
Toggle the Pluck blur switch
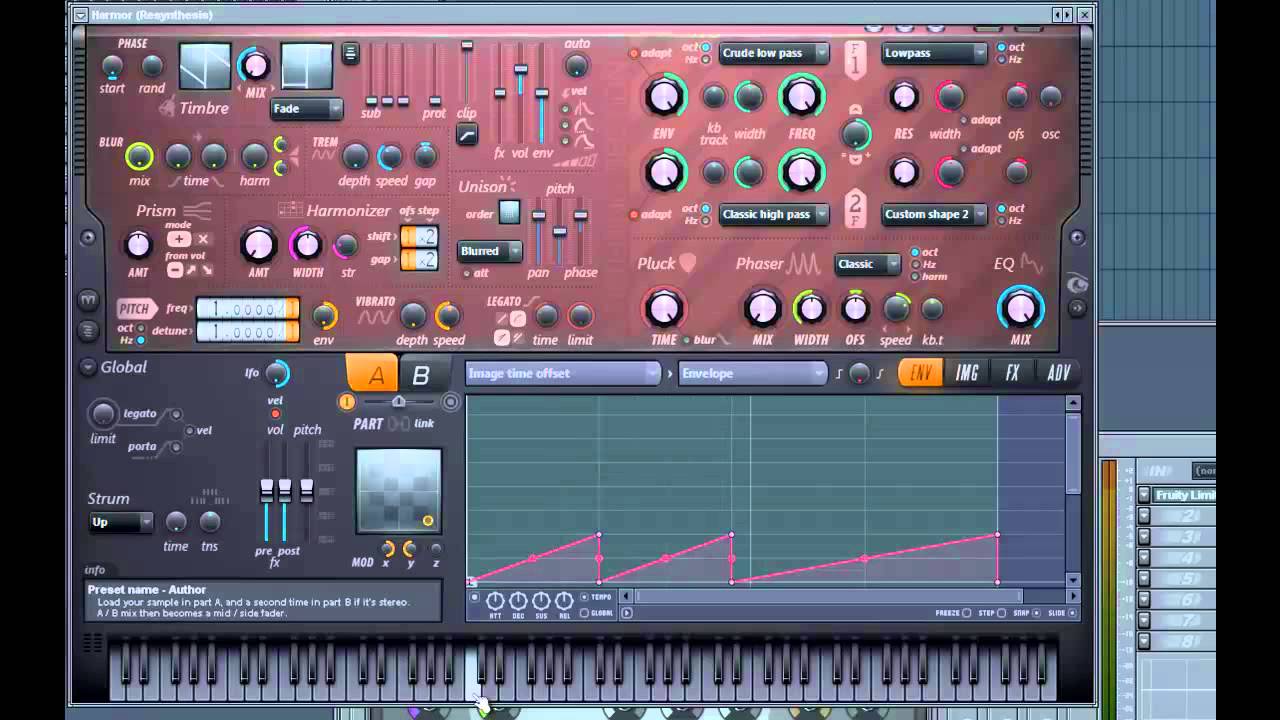click(686, 340)
